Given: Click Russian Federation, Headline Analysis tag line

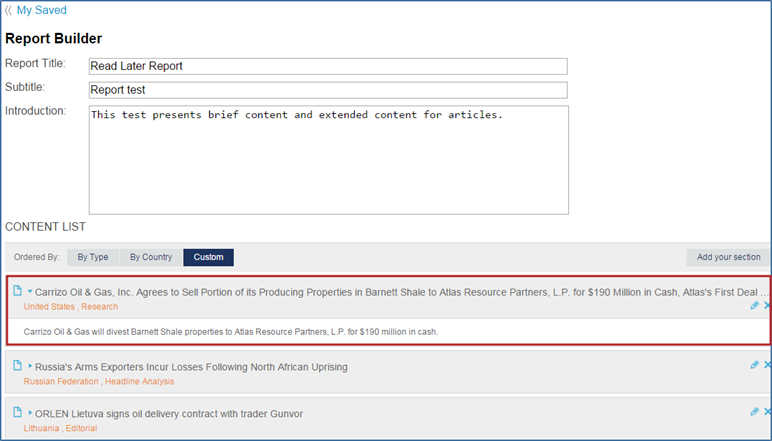Looking at the screenshot, I should coord(99,381).
